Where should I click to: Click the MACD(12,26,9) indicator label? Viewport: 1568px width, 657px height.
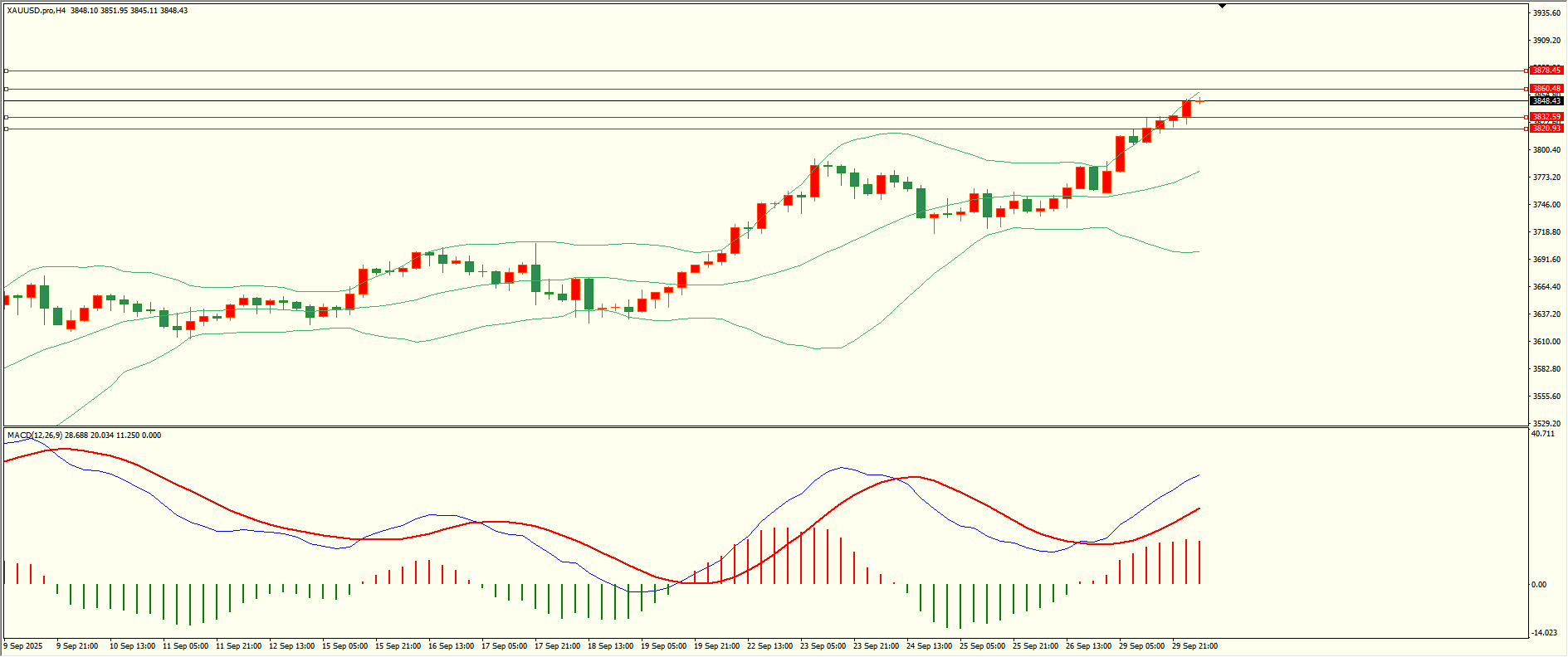(34, 436)
